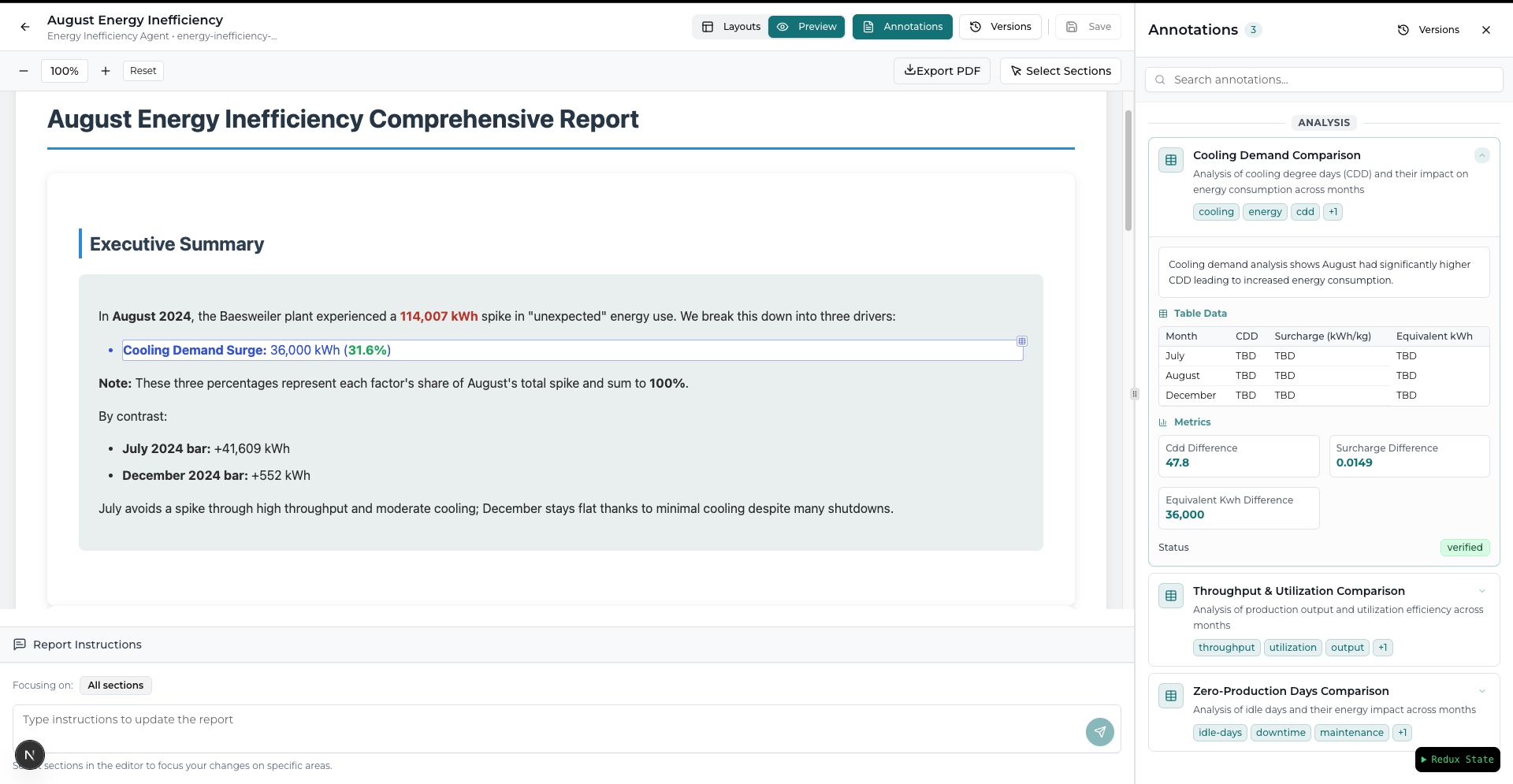Click the Cooling Demand Comparison table icon
Image resolution: width=1513 pixels, height=784 pixels.
pyautogui.click(x=1171, y=160)
